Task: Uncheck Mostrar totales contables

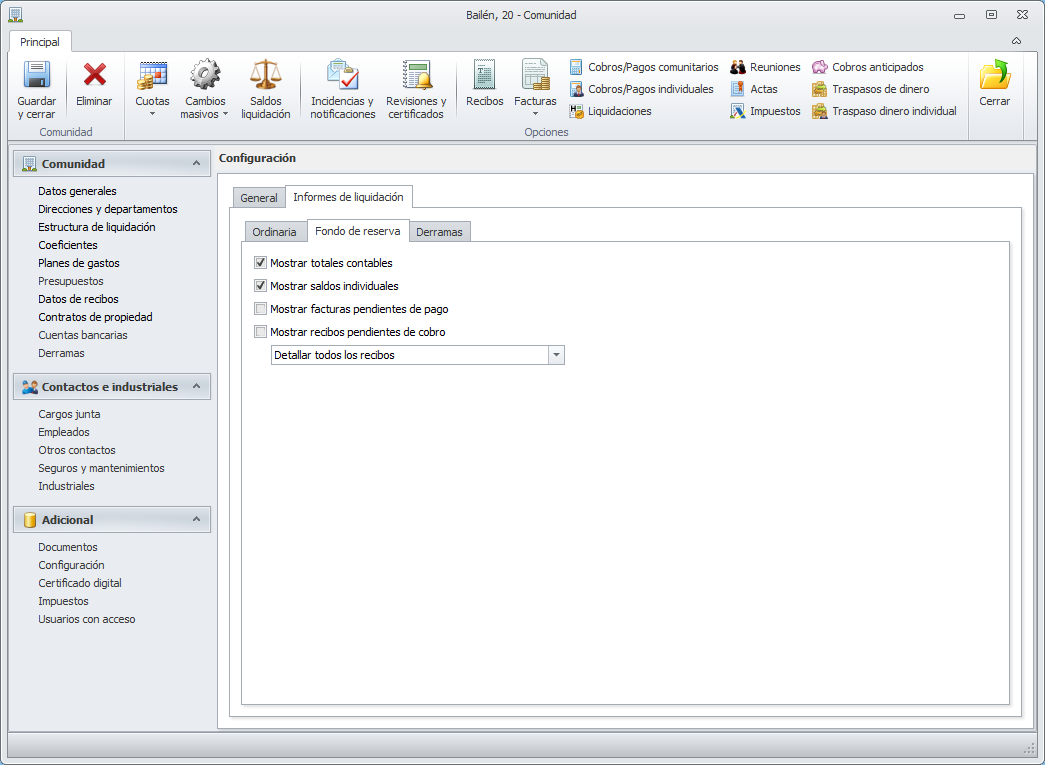Action: [261, 263]
